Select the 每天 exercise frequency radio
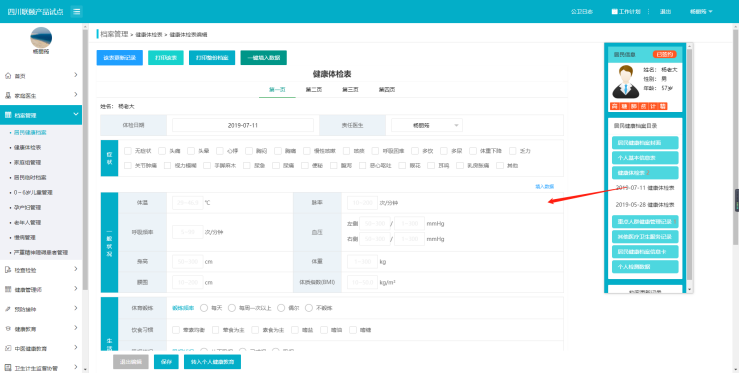Image resolution: width=740 pixels, height=374 pixels. click(x=204, y=308)
